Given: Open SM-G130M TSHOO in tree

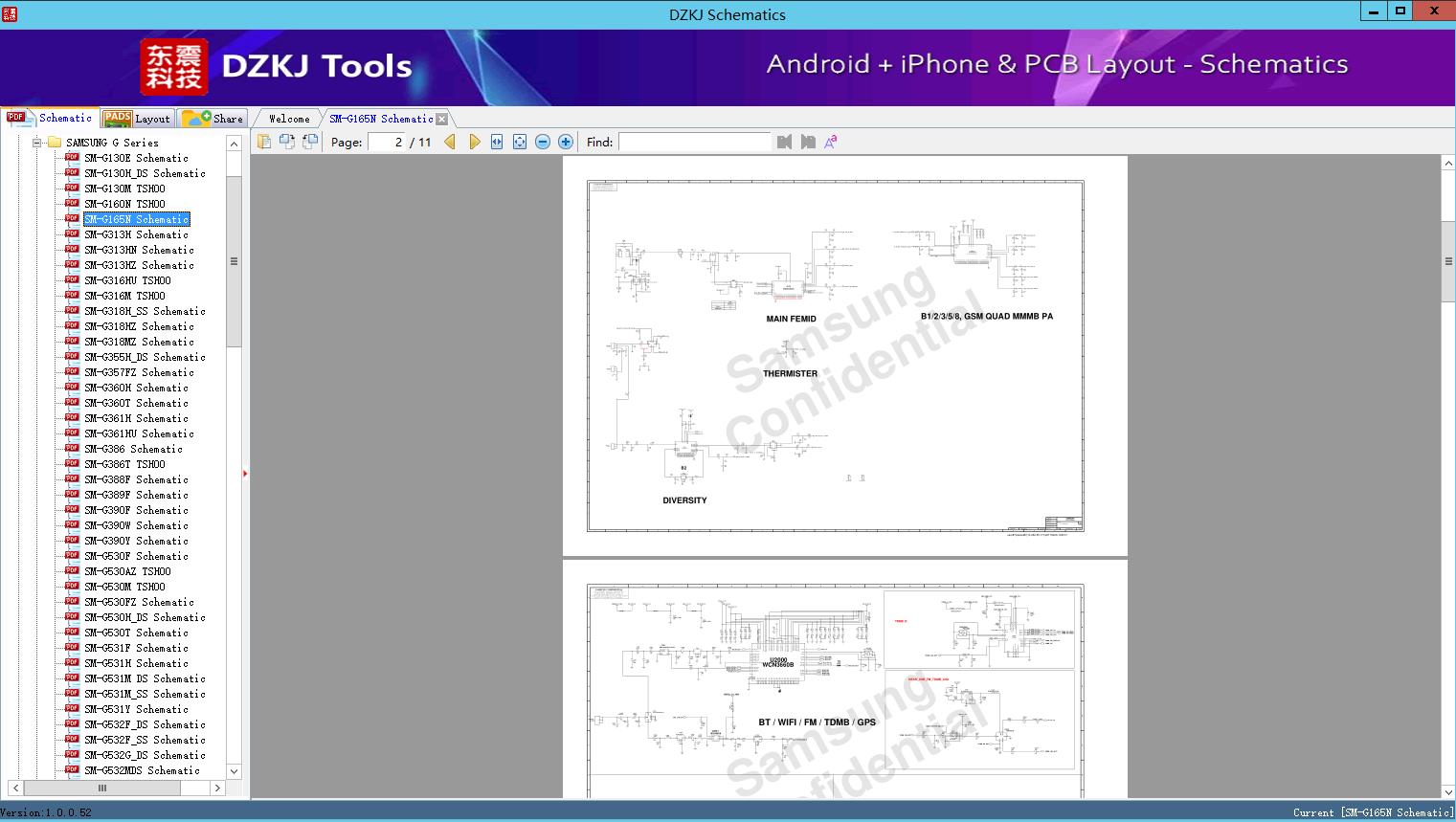Looking at the screenshot, I should coord(124,189).
